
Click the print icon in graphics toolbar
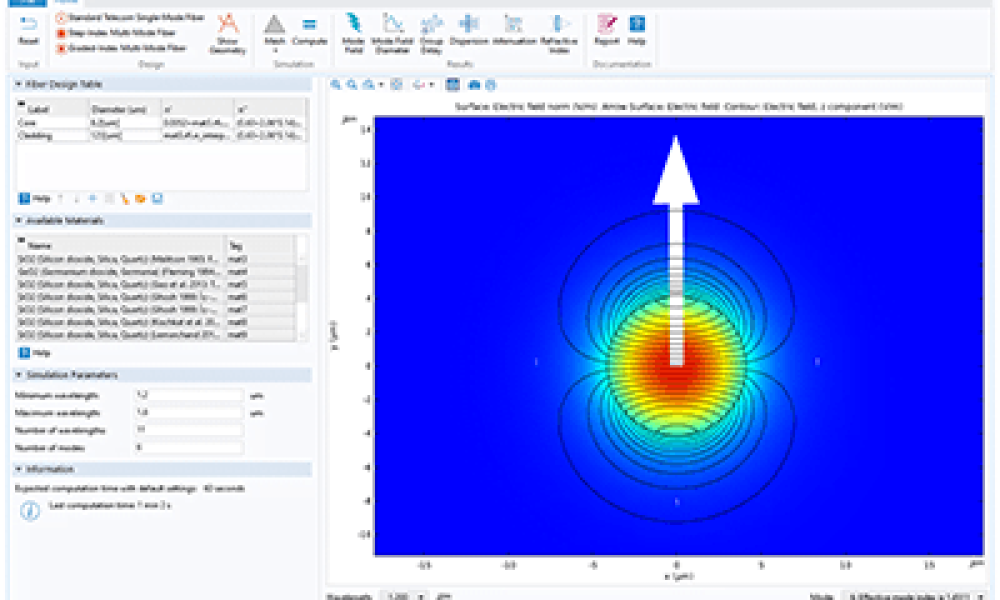click(x=490, y=84)
